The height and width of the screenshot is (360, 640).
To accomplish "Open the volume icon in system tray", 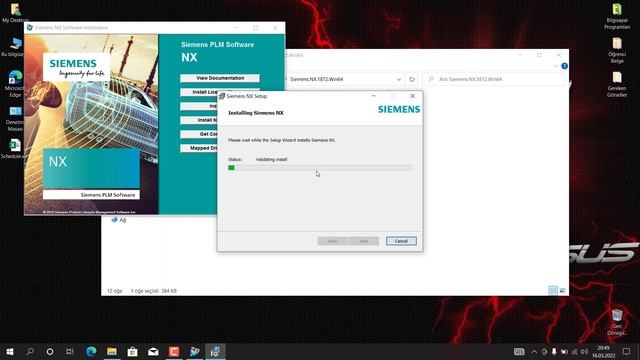I will tap(584, 351).
